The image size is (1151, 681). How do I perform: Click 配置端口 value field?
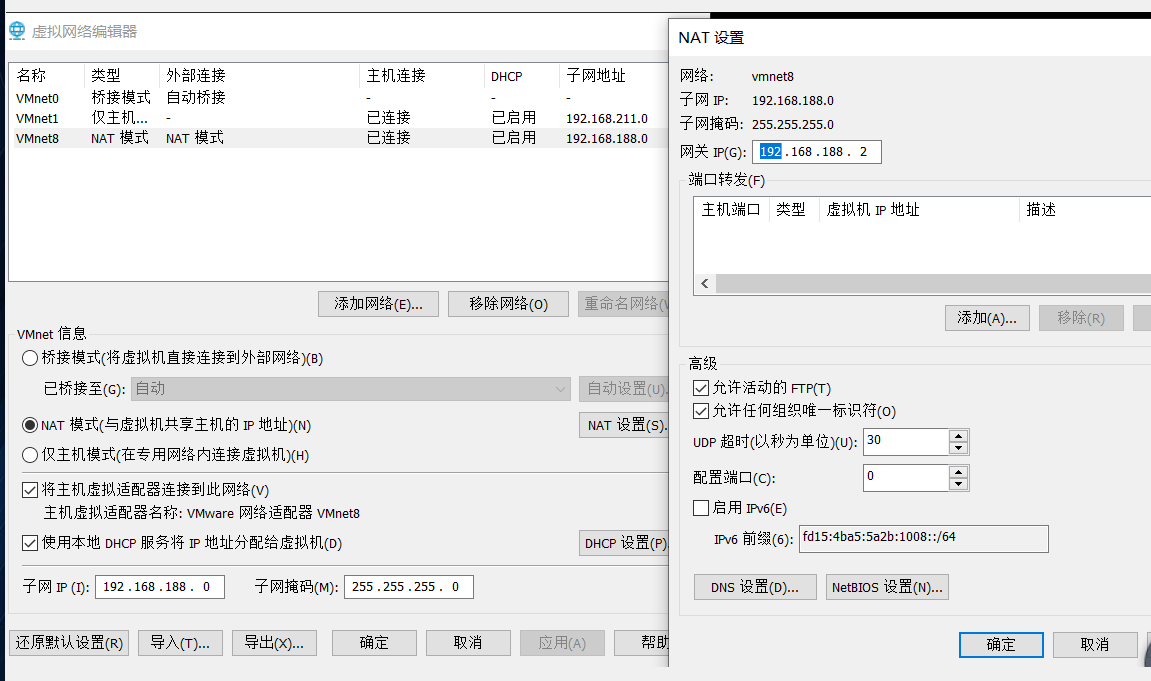(x=907, y=478)
